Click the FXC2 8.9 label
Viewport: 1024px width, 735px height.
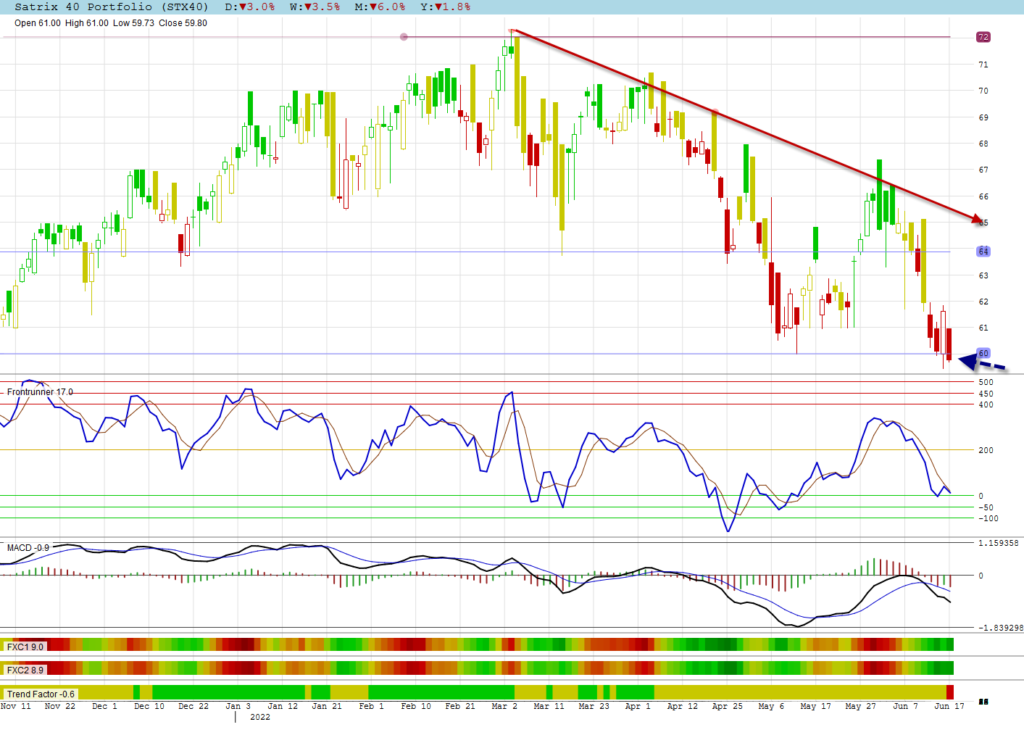25,670
